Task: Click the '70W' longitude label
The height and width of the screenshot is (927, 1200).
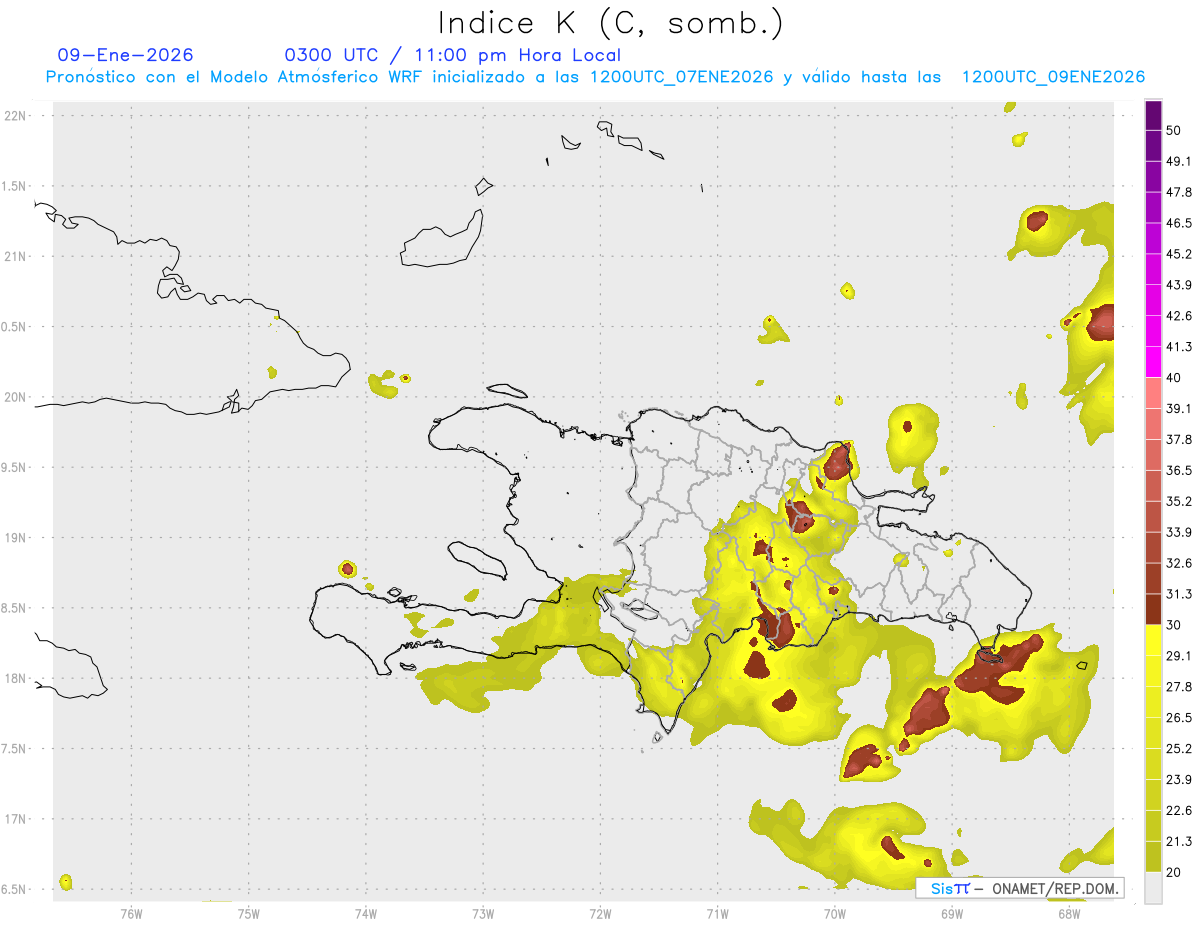Action: pyautogui.click(x=835, y=913)
